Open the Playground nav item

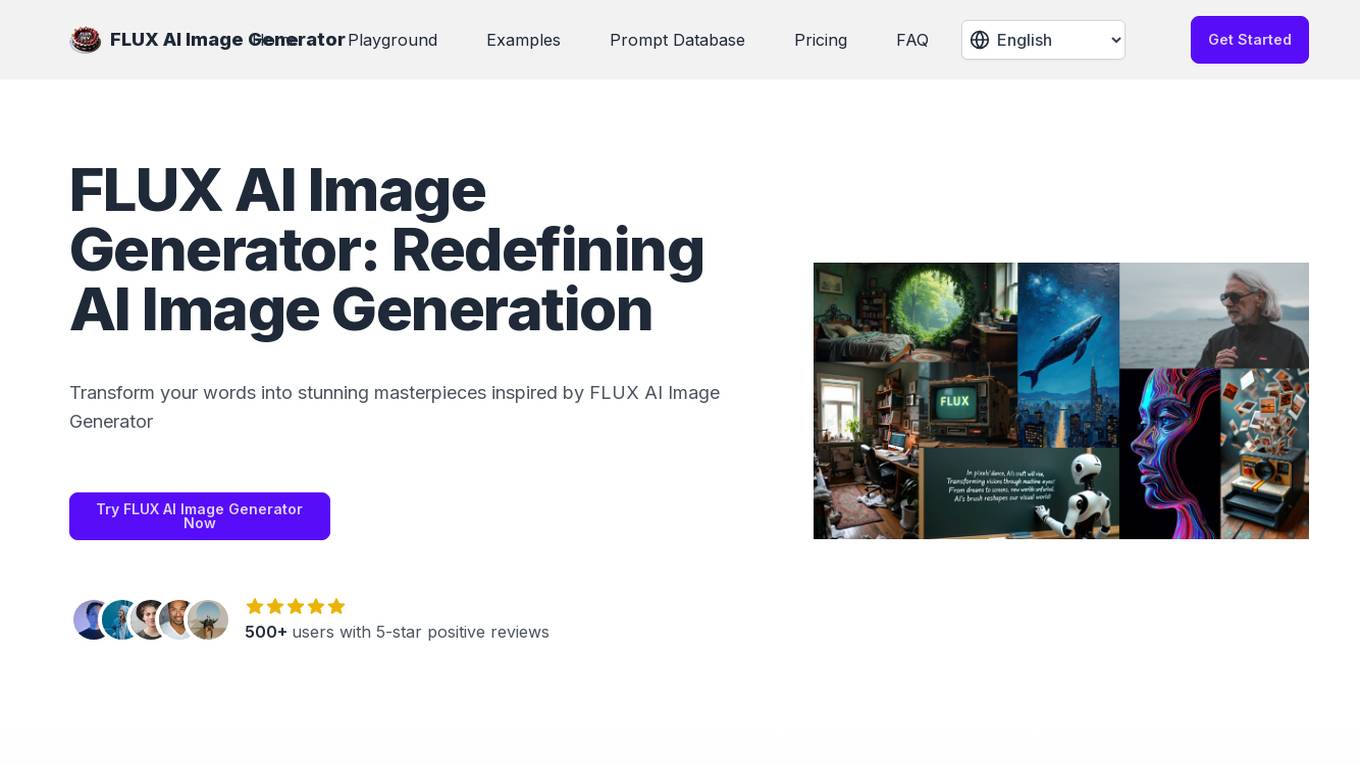point(392,40)
